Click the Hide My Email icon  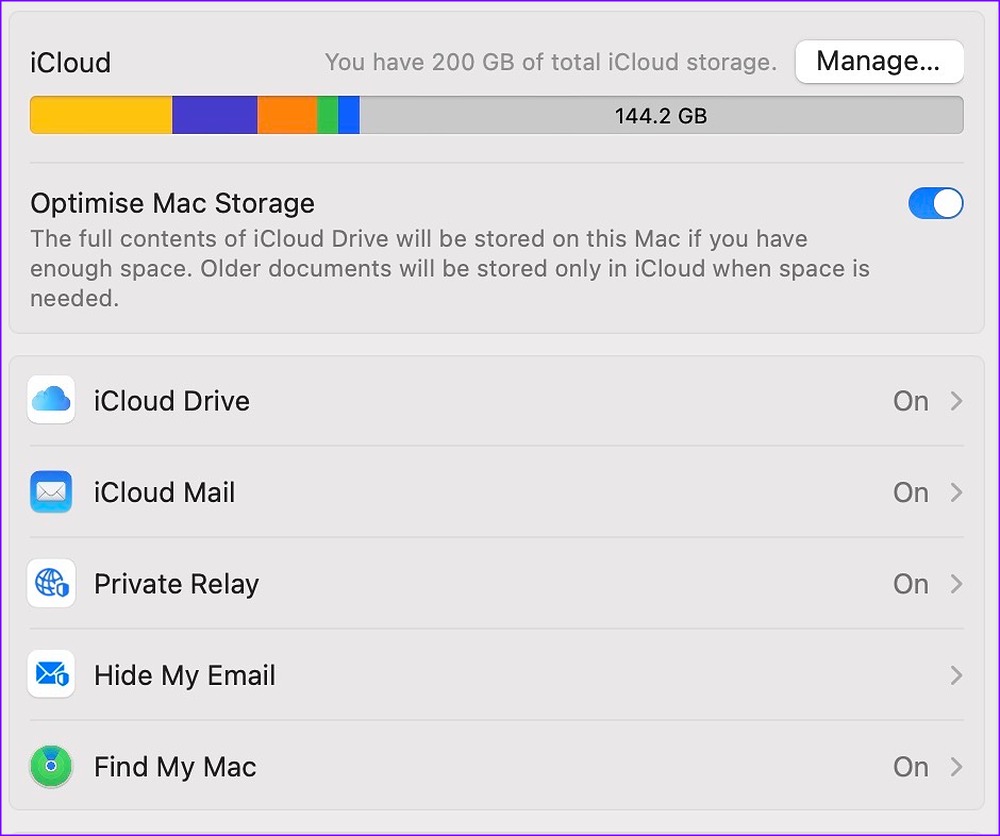point(51,675)
